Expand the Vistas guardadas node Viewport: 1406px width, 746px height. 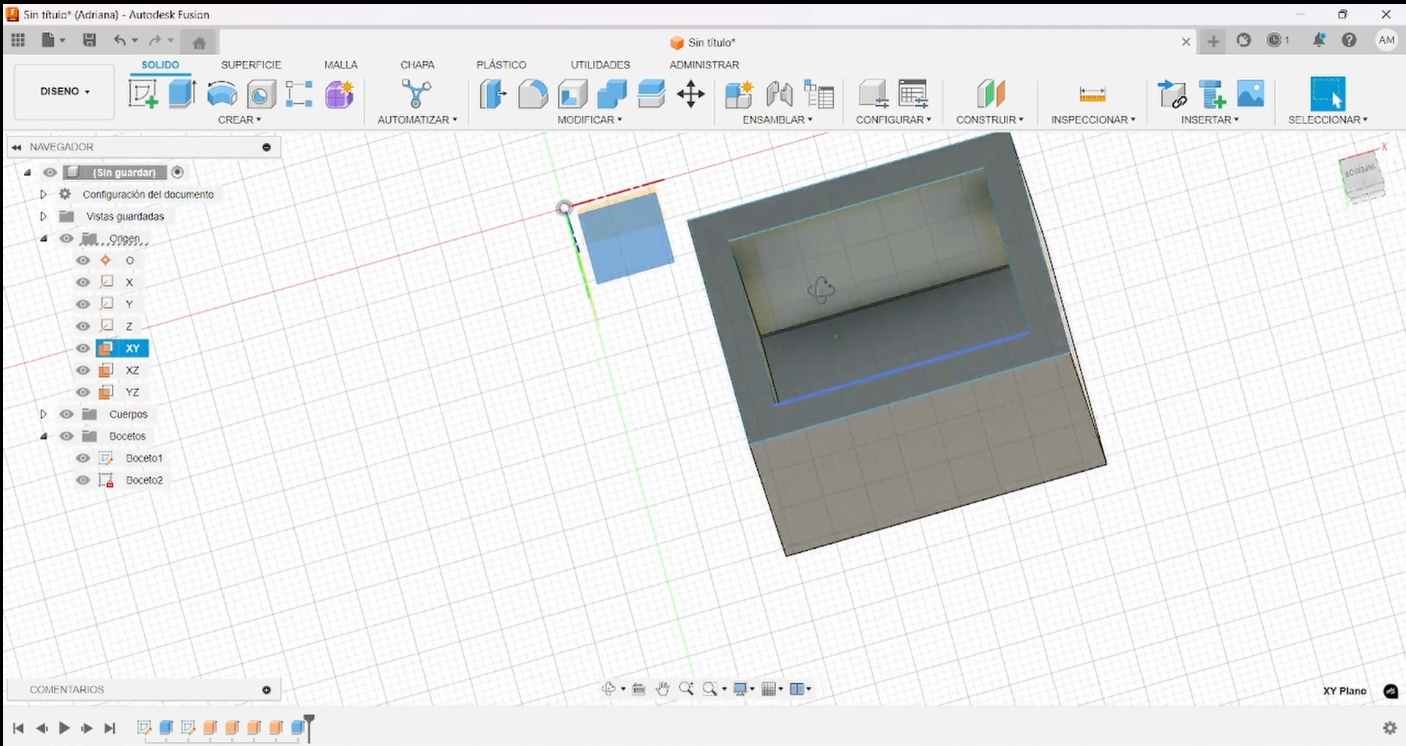[43, 216]
